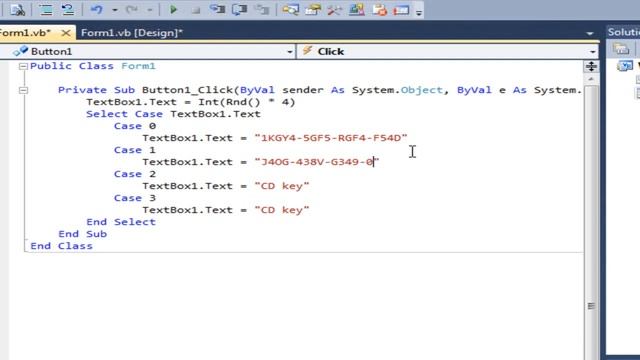
Task: Open the Redo history dropdown arrow
Action: click(149, 10)
